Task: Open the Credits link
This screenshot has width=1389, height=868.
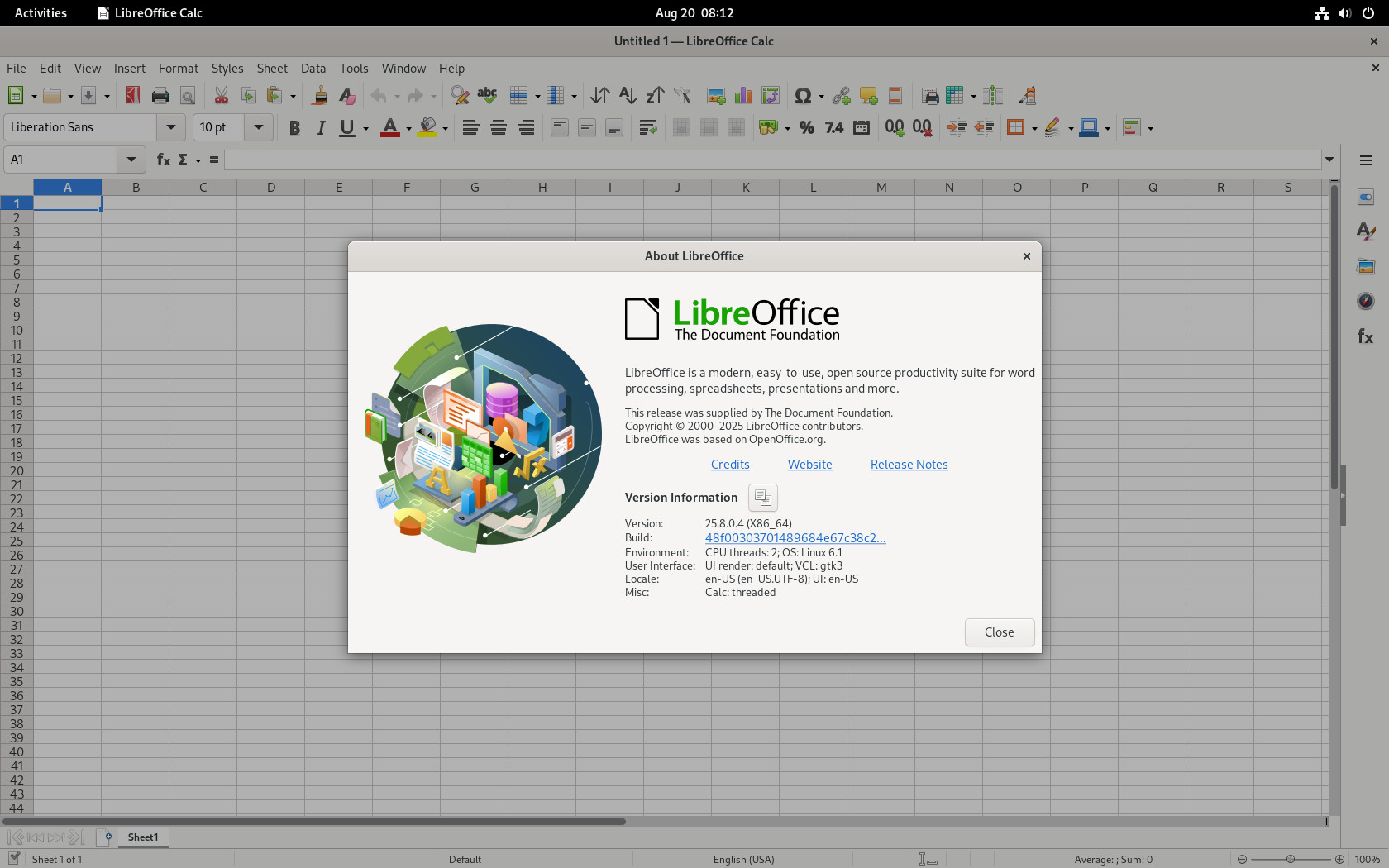Action: 730,465
